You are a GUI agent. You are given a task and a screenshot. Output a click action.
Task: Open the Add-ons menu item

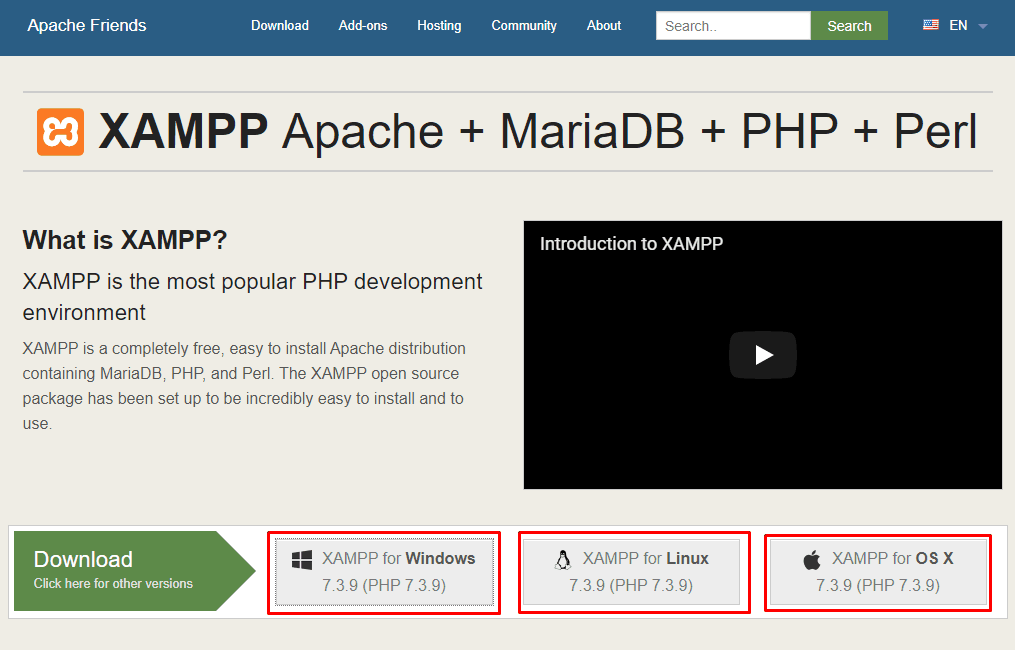click(362, 26)
